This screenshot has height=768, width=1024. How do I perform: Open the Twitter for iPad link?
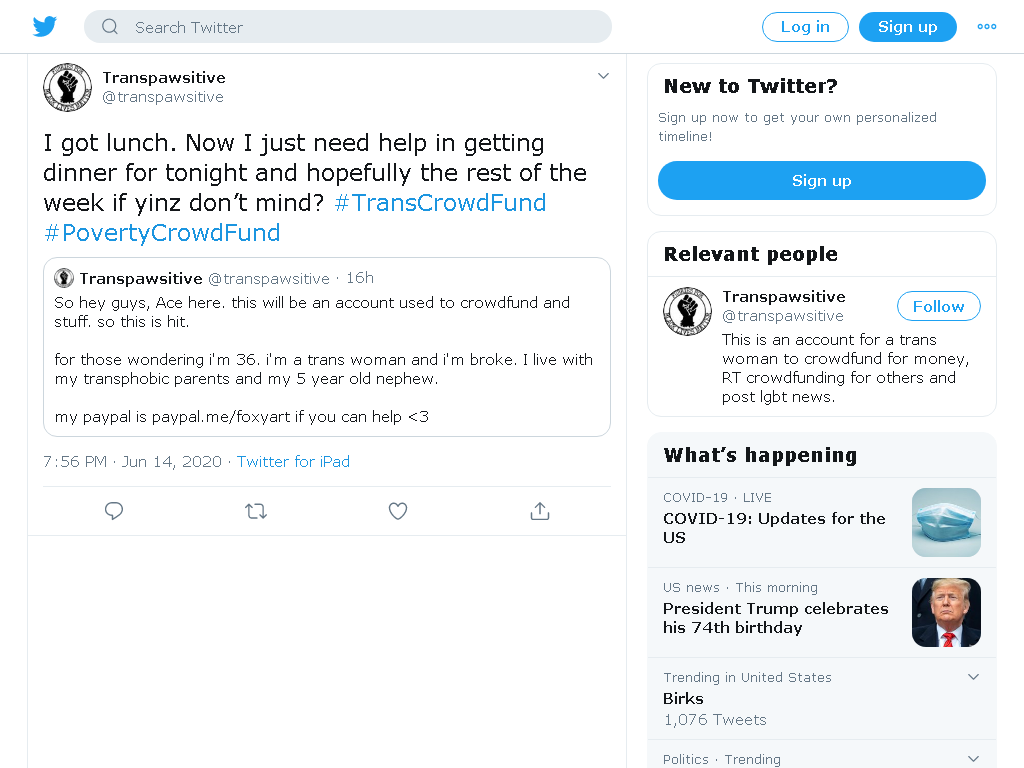[x=293, y=462]
